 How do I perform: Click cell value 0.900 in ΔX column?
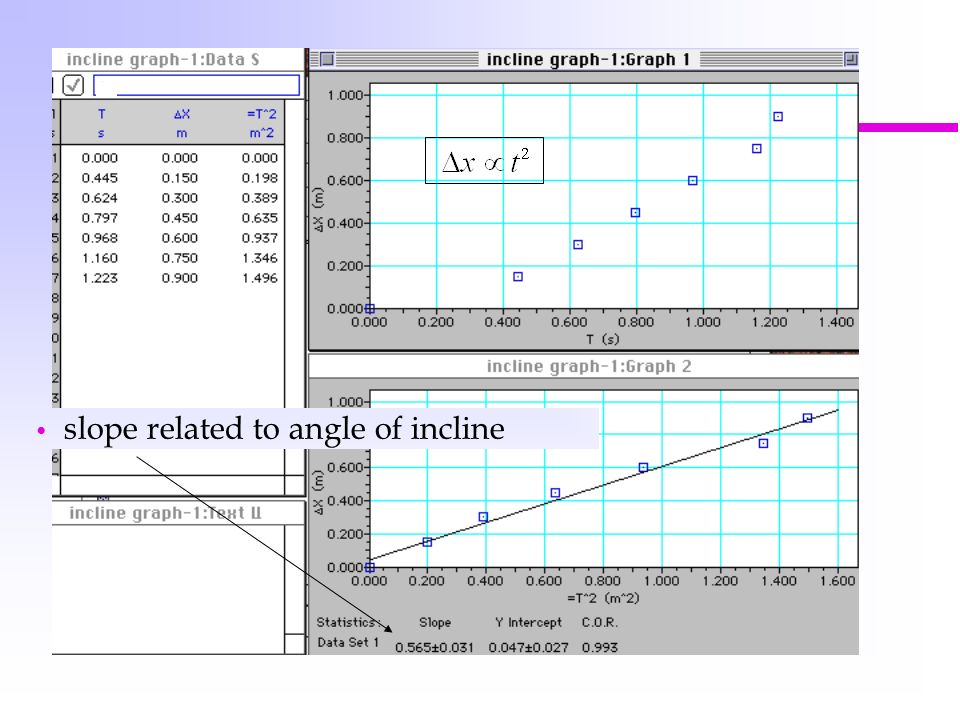point(179,278)
